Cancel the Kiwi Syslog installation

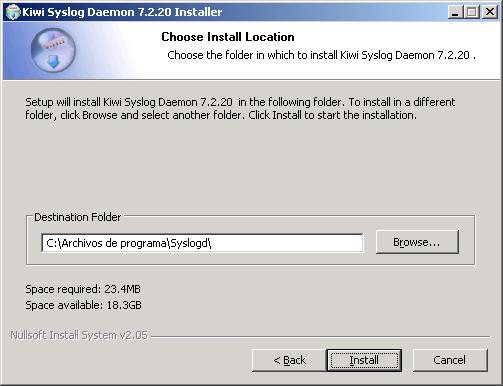tap(450, 360)
